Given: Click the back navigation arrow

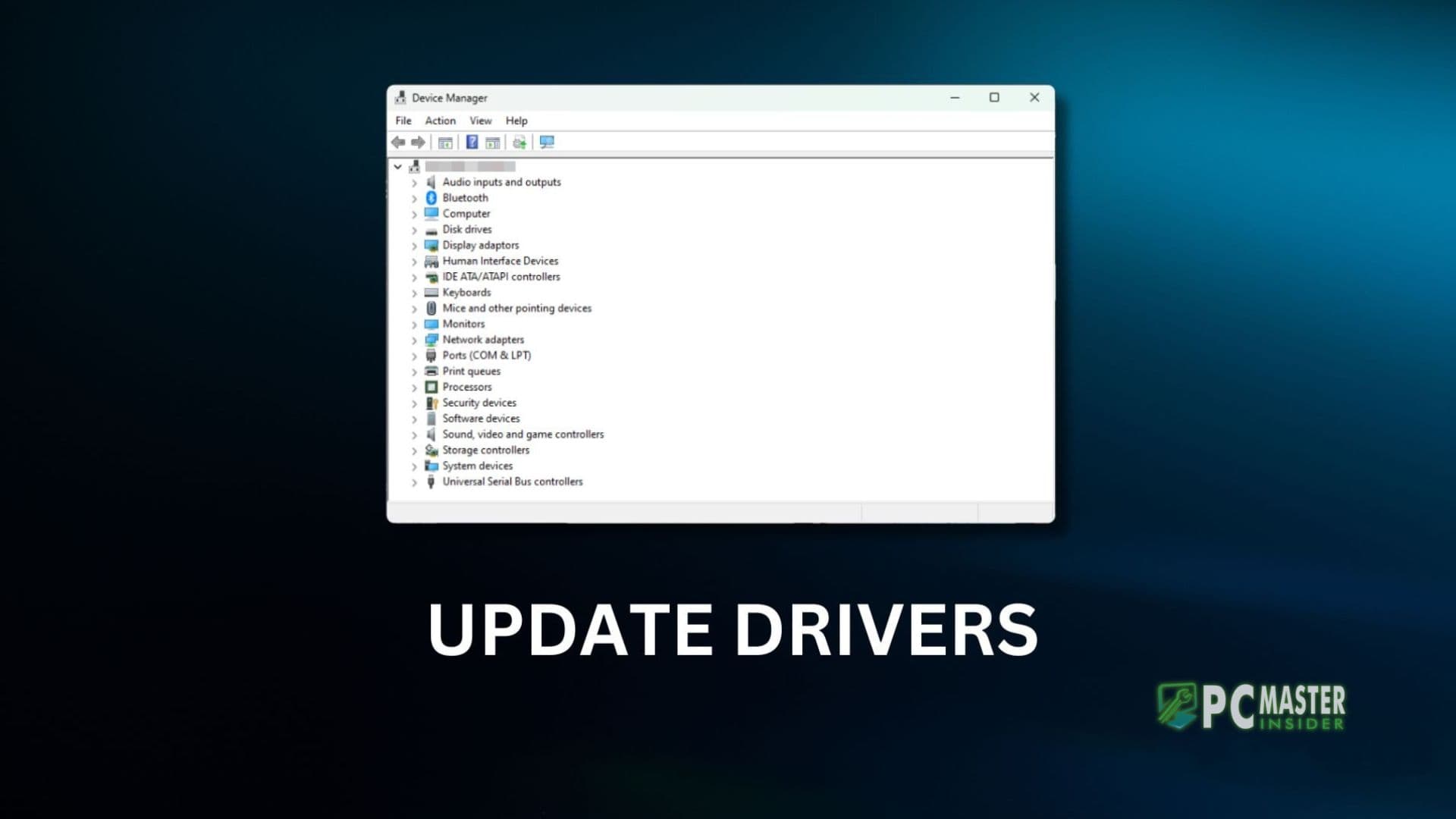Looking at the screenshot, I should pos(400,143).
